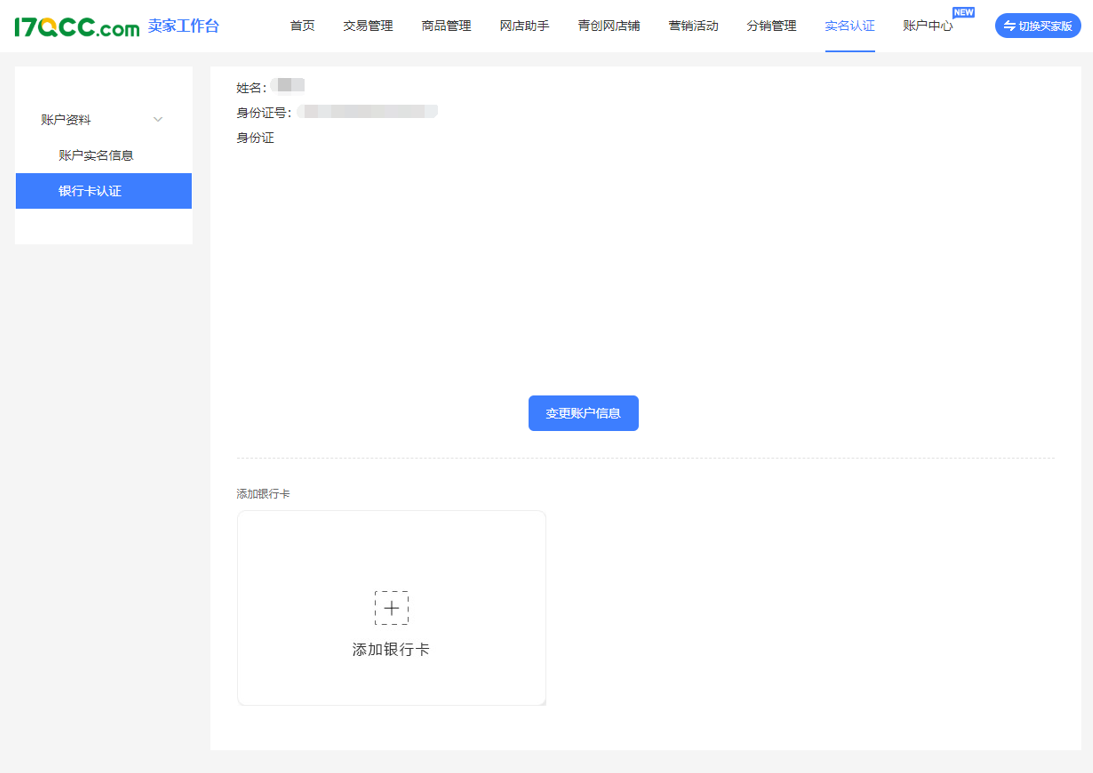Image resolution: width=1093 pixels, height=773 pixels.
Task: Go to 商品管理 in navigation
Action: tap(446, 26)
